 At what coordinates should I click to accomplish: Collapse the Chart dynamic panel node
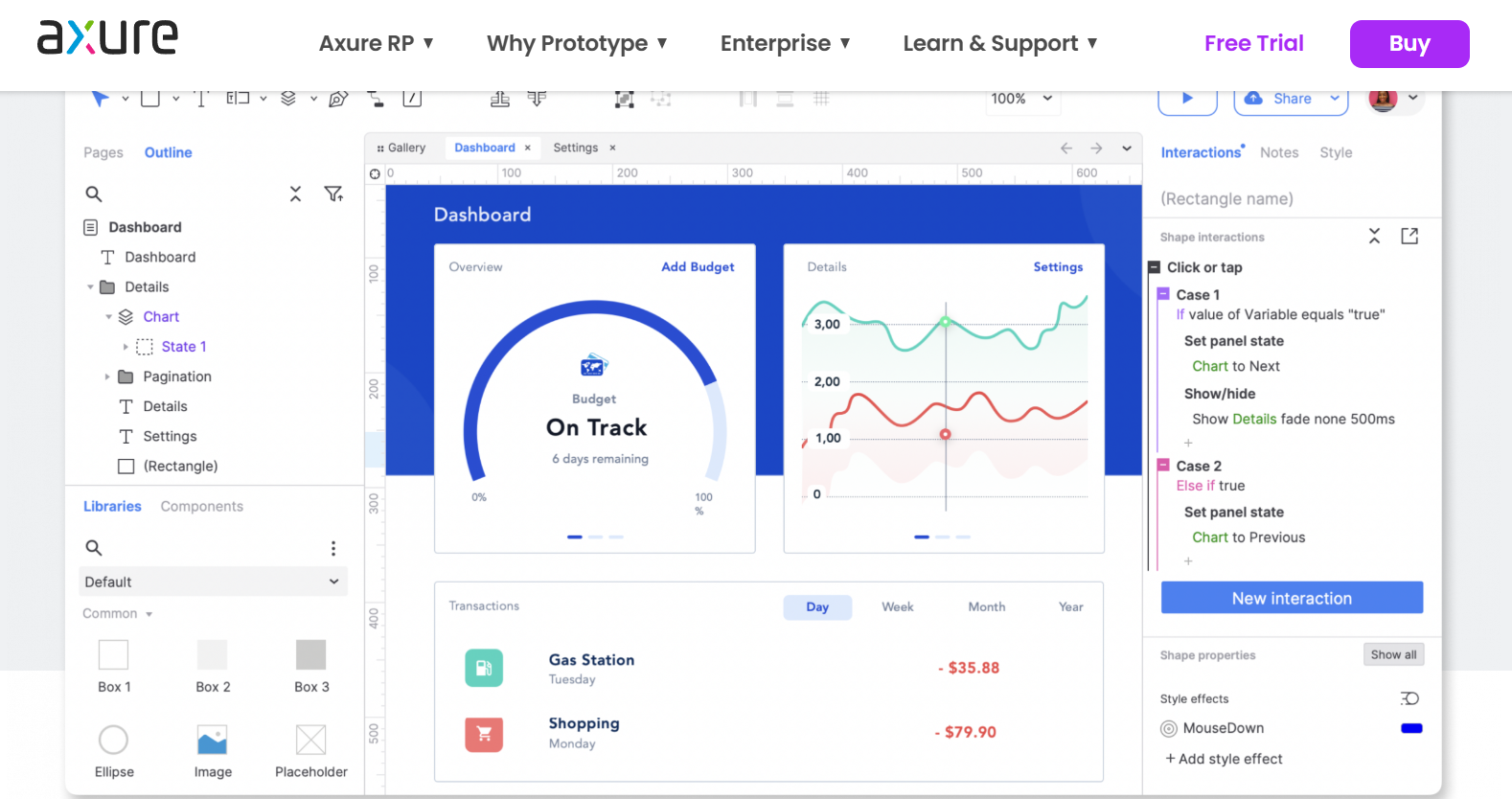coord(108,317)
